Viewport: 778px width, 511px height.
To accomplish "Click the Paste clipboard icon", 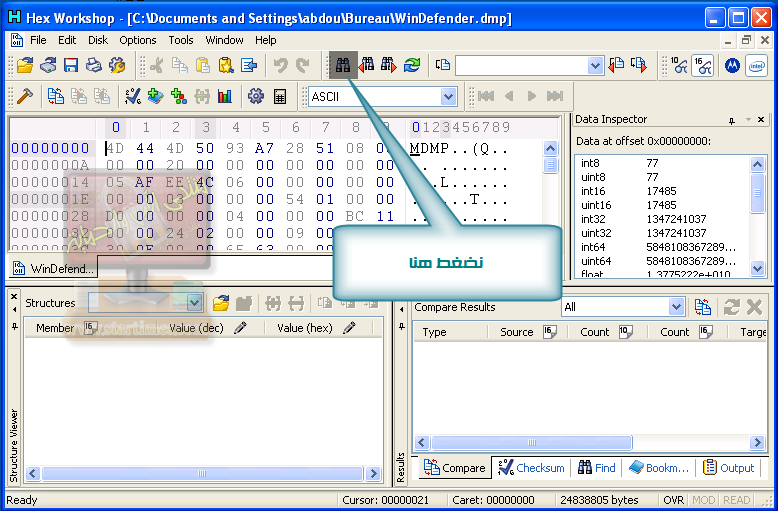I will (202, 65).
